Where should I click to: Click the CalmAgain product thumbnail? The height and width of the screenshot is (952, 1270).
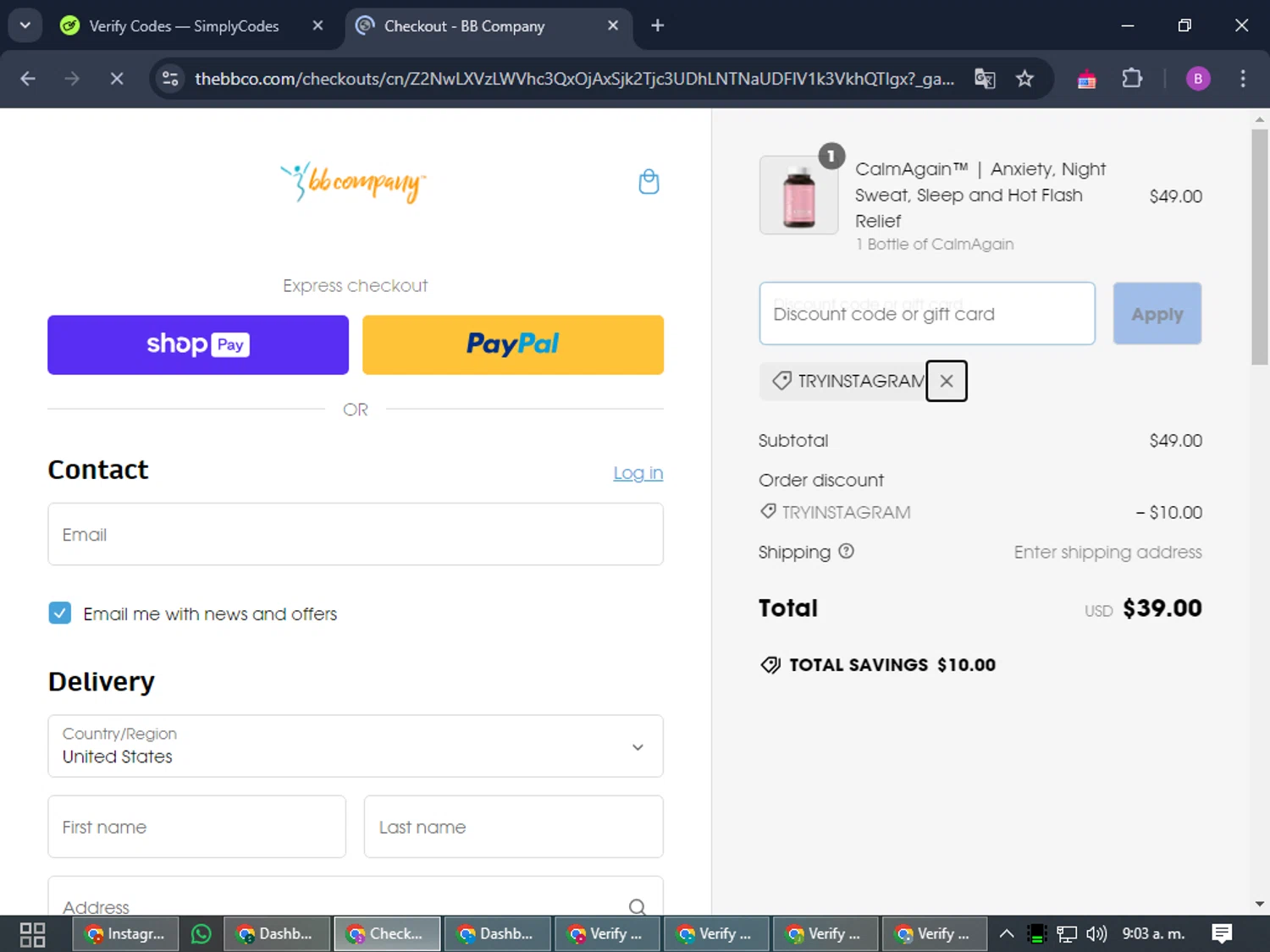[x=798, y=195]
